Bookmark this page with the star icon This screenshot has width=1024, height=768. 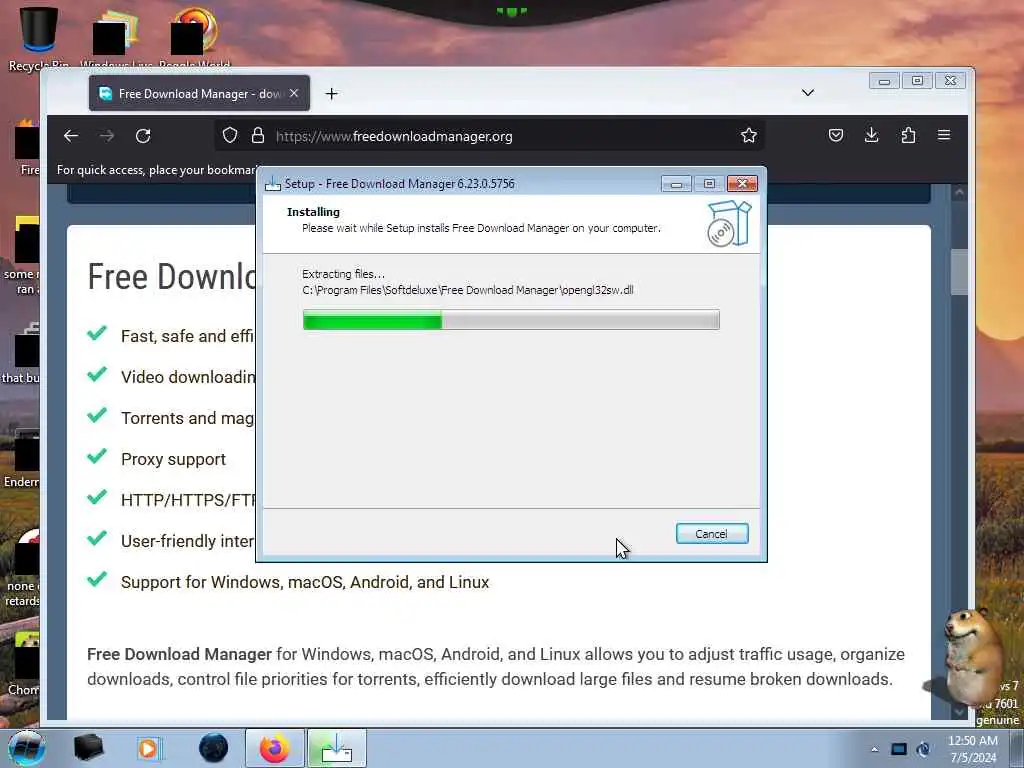point(748,135)
